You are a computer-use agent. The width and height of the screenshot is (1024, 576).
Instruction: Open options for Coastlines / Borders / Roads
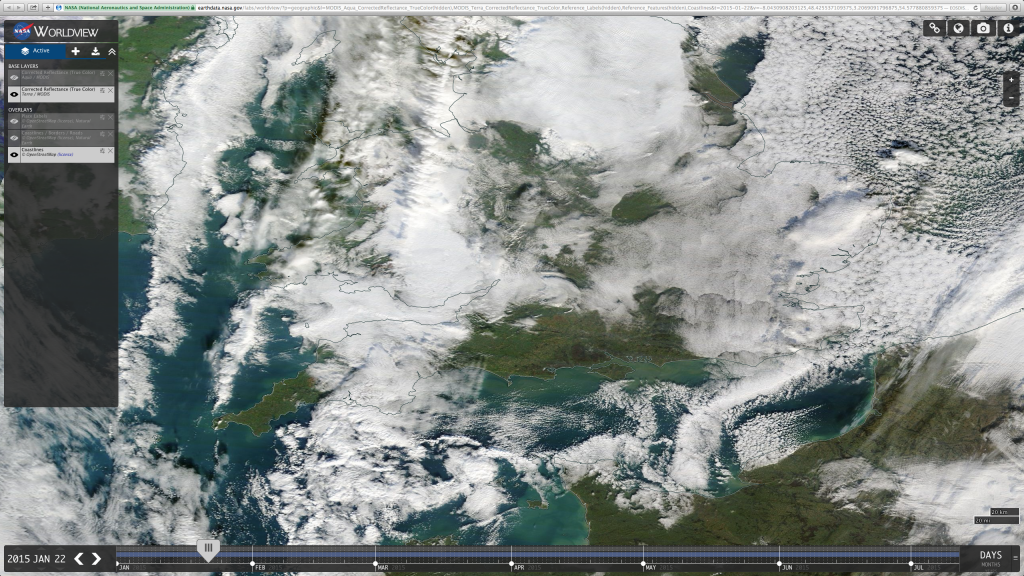pyautogui.click(x=103, y=134)
